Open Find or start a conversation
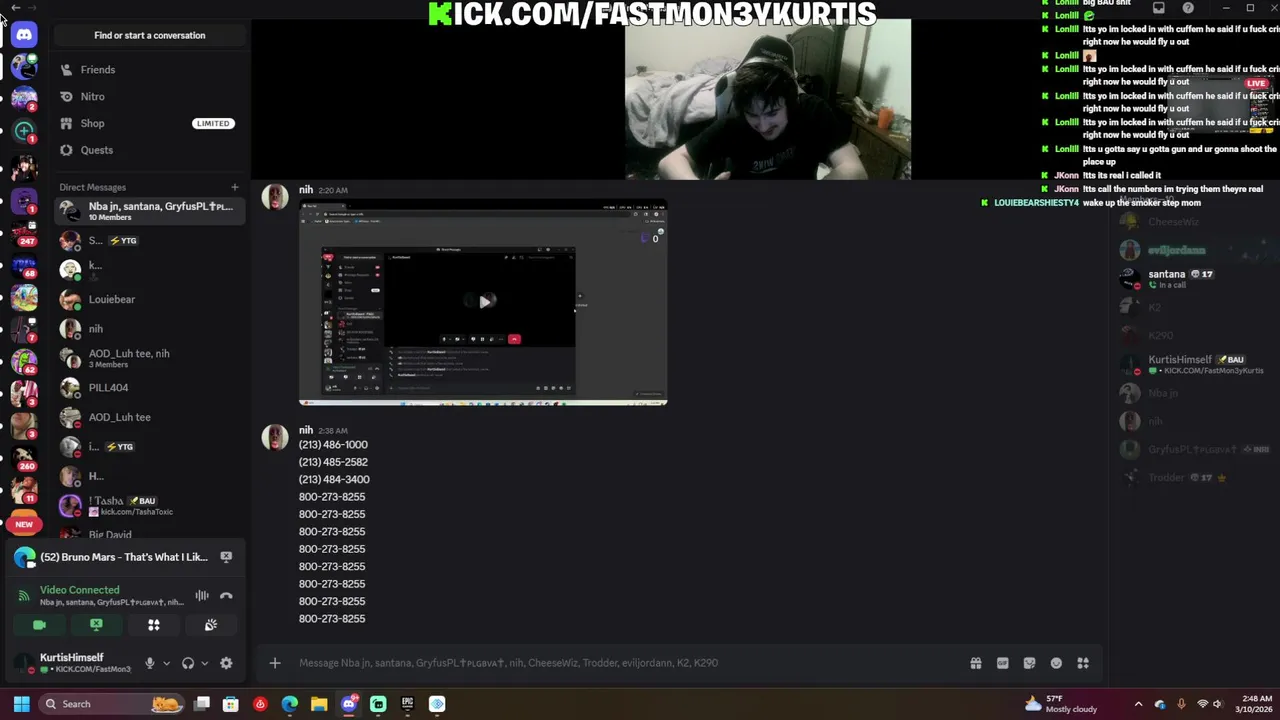Screen dimensions: 1280x720 pyautogui.click(x=150, y=35)
